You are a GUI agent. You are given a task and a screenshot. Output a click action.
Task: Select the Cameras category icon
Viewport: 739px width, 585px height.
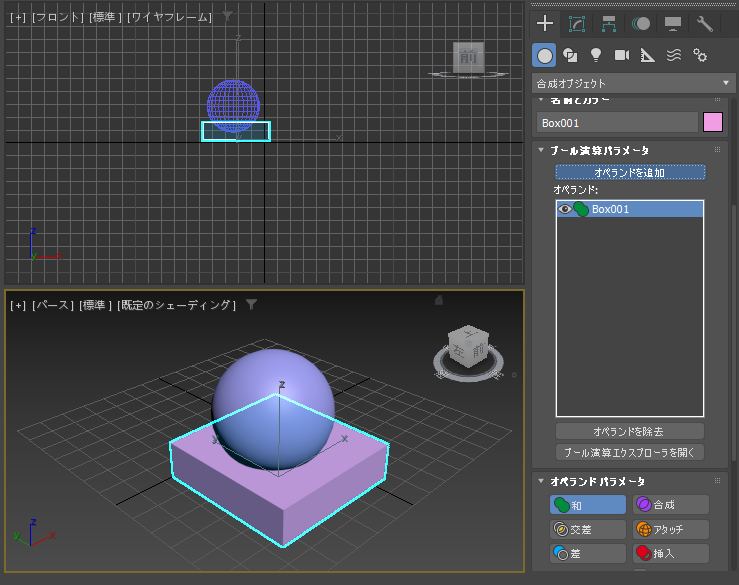point(622,56)
